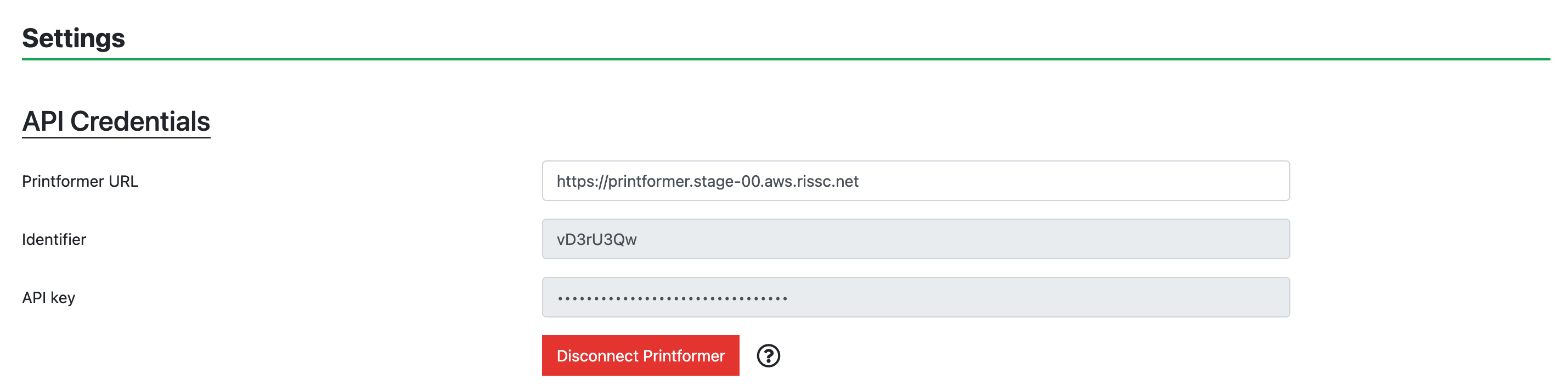The image size is (1568, 390).
Task: Click the help question mark icon
Action: click(x=768, y=356)
